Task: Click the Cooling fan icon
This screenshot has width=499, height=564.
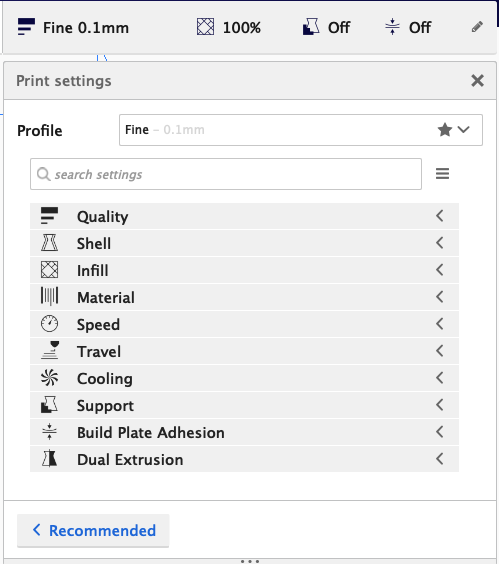Action: coord(49,378)
